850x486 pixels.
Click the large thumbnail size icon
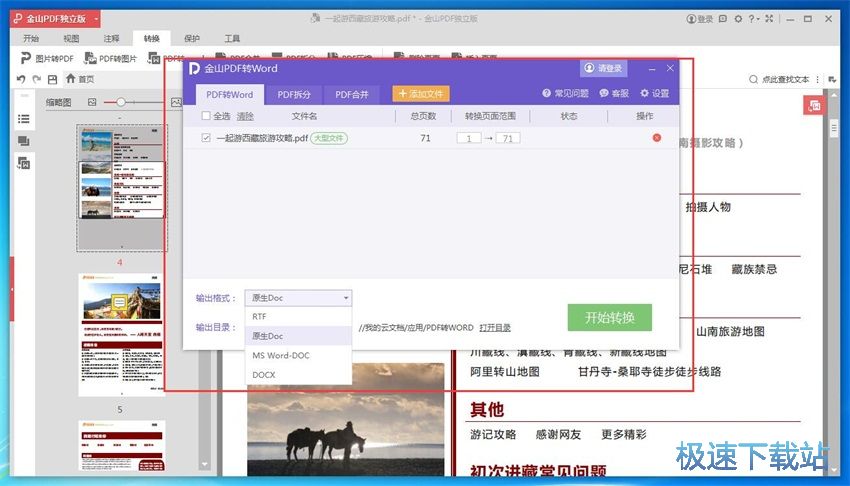(176, 102)
